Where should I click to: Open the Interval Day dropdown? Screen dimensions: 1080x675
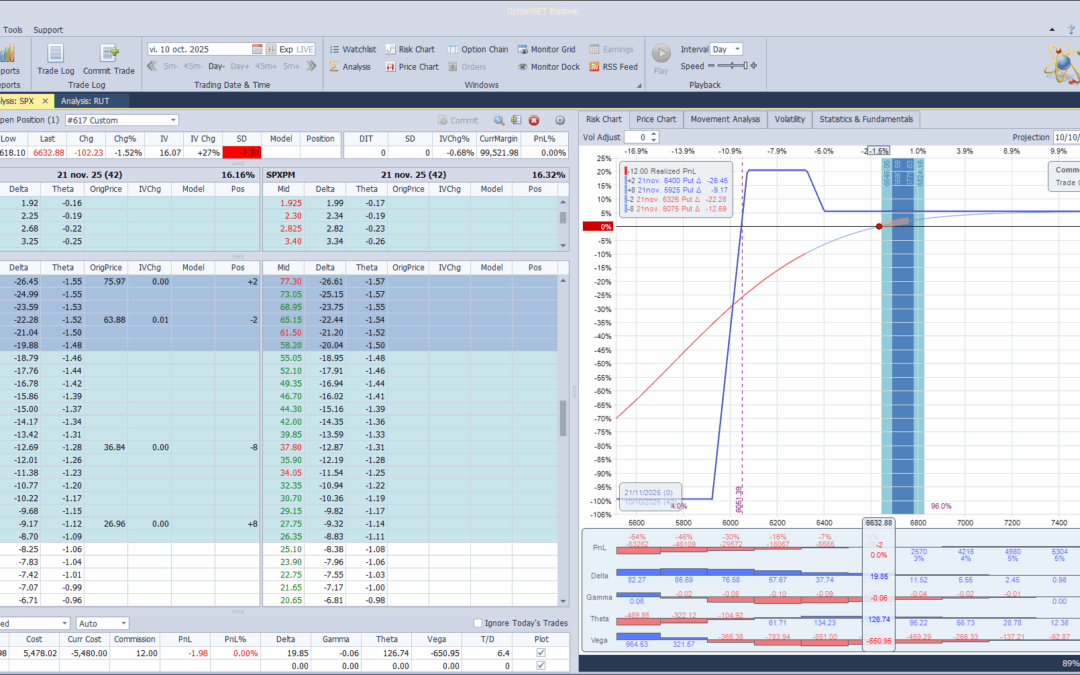coord(737,49)
